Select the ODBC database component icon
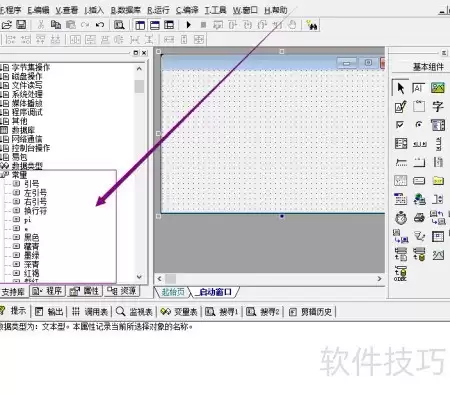 point(400,273)
